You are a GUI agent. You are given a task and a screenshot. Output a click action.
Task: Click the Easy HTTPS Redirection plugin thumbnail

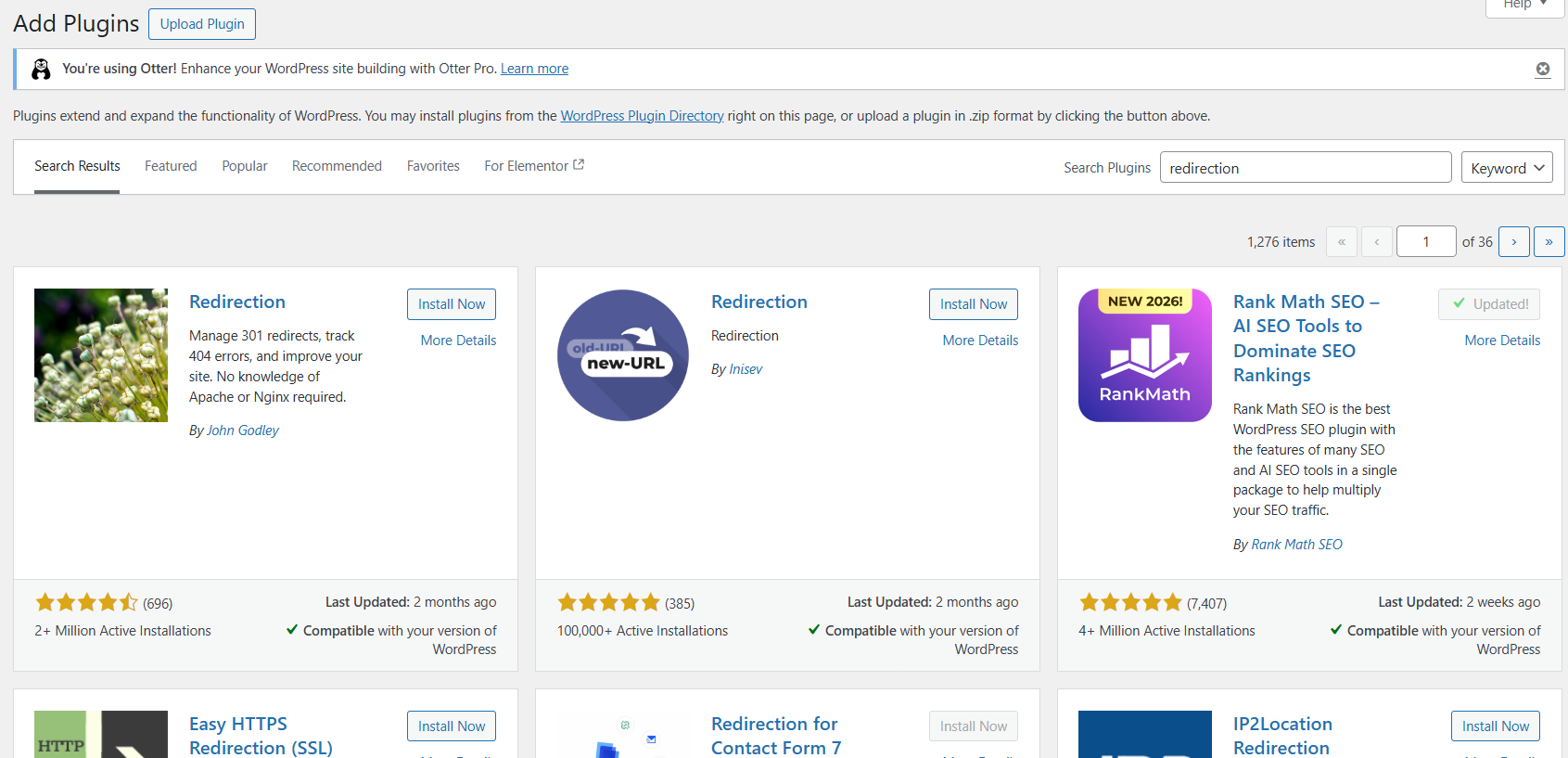101,734
